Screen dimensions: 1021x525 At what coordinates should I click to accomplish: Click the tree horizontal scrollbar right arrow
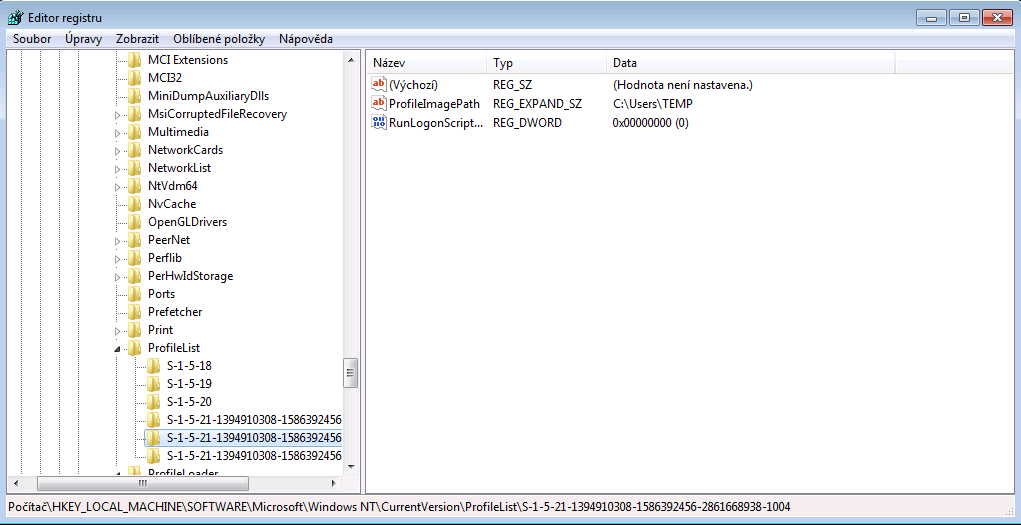[x=333, y=483]
